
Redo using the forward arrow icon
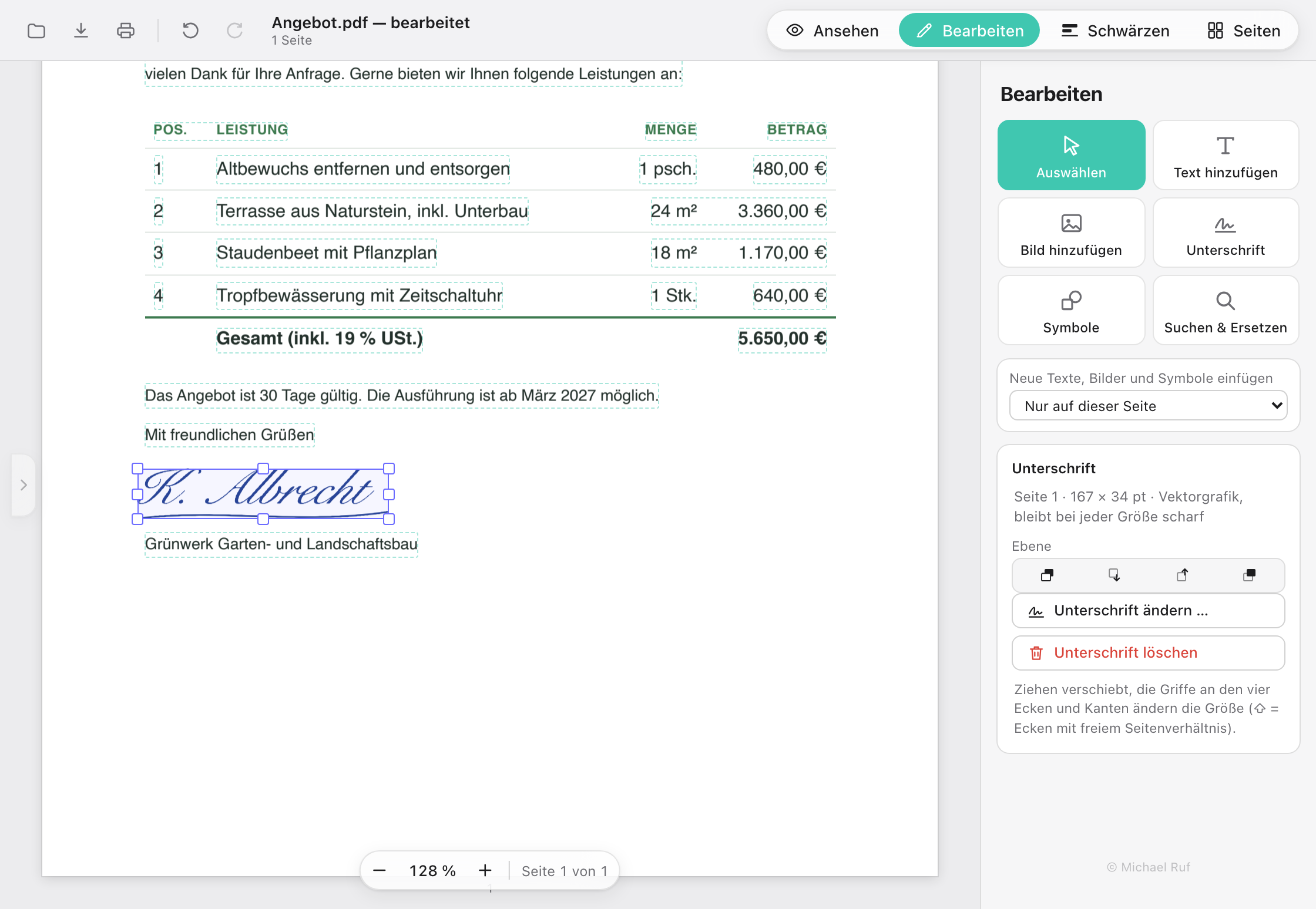[234, 31]
